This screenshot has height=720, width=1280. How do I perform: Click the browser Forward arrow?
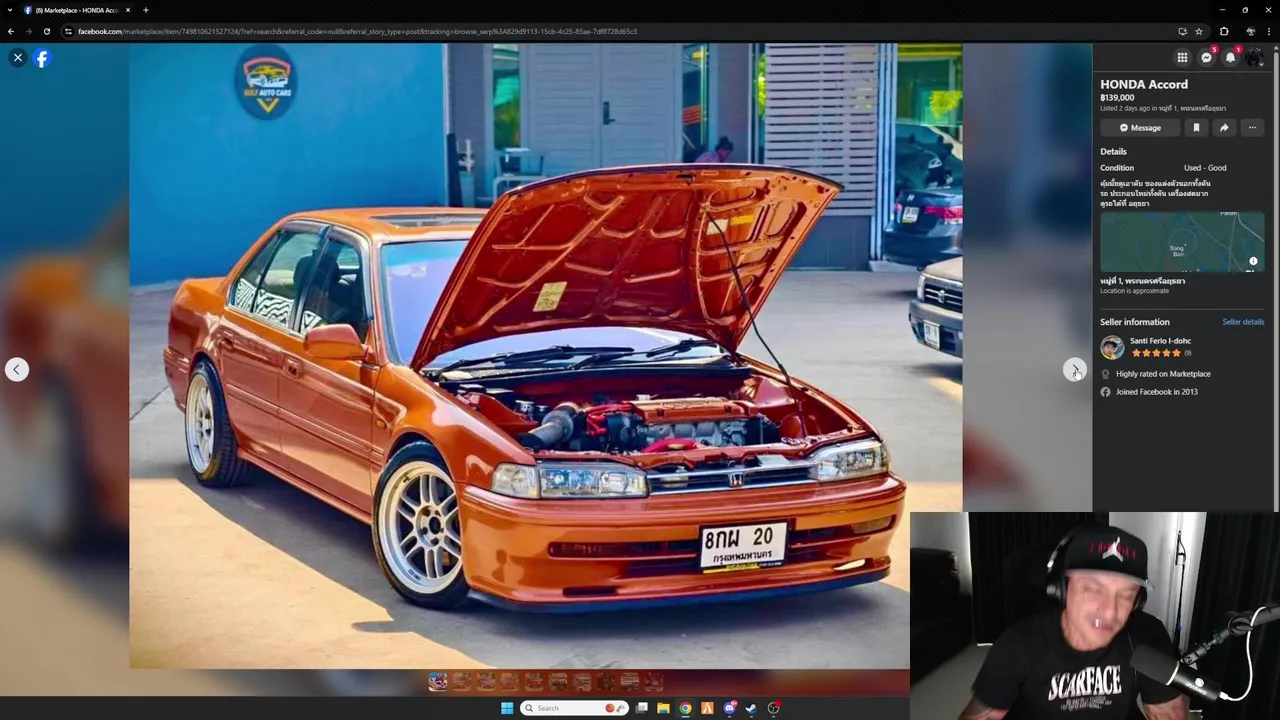point(29,31)
